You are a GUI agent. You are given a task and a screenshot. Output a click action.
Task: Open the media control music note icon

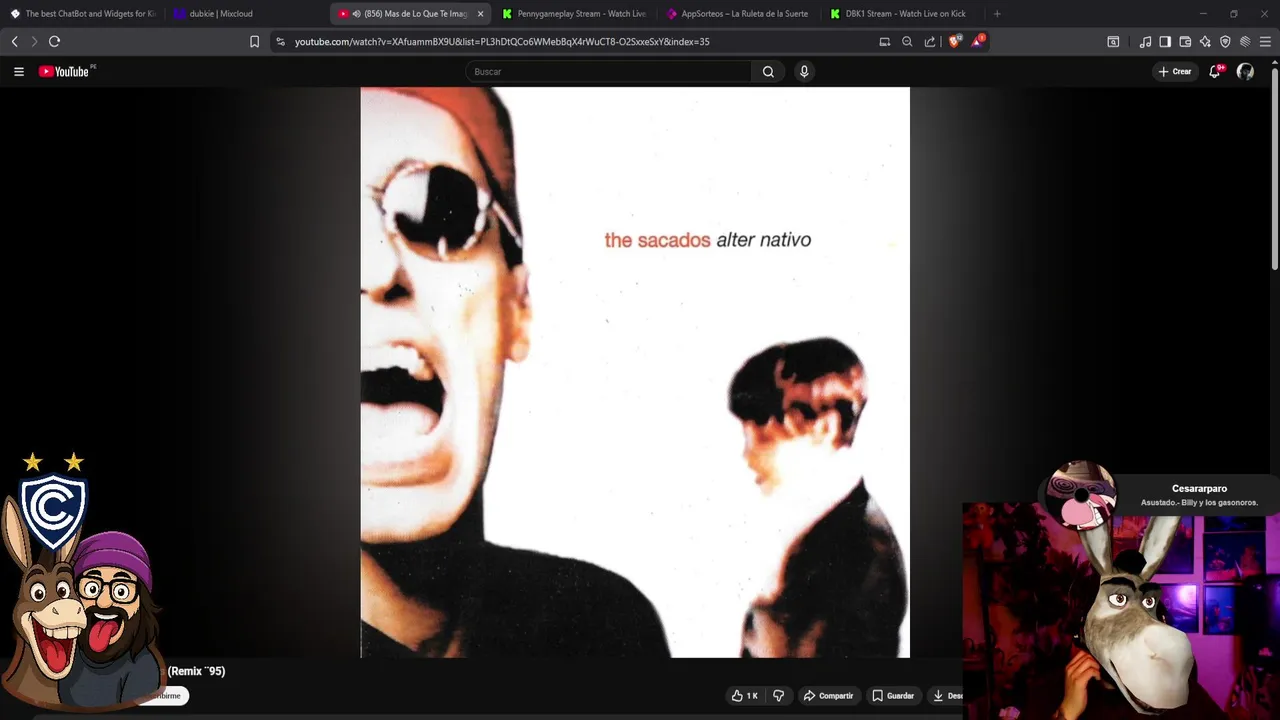pos(1145,41)
